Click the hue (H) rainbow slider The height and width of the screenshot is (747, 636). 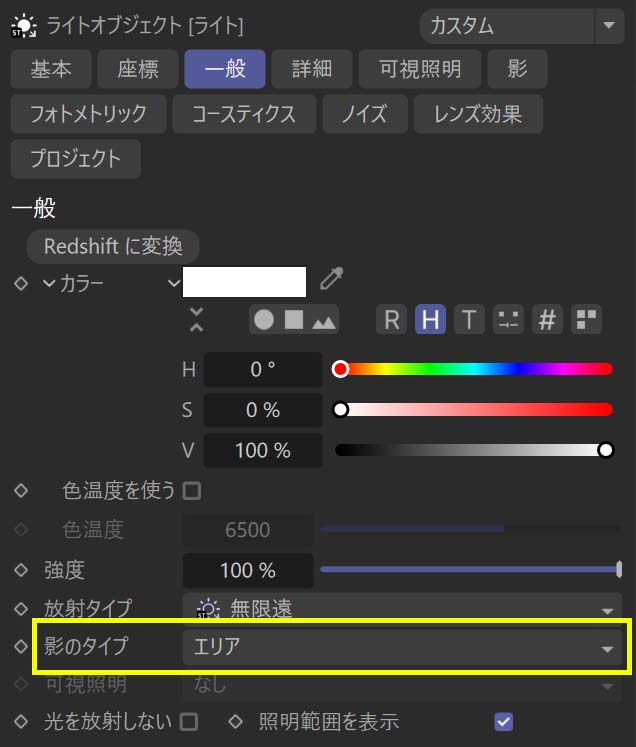(474, 369)
